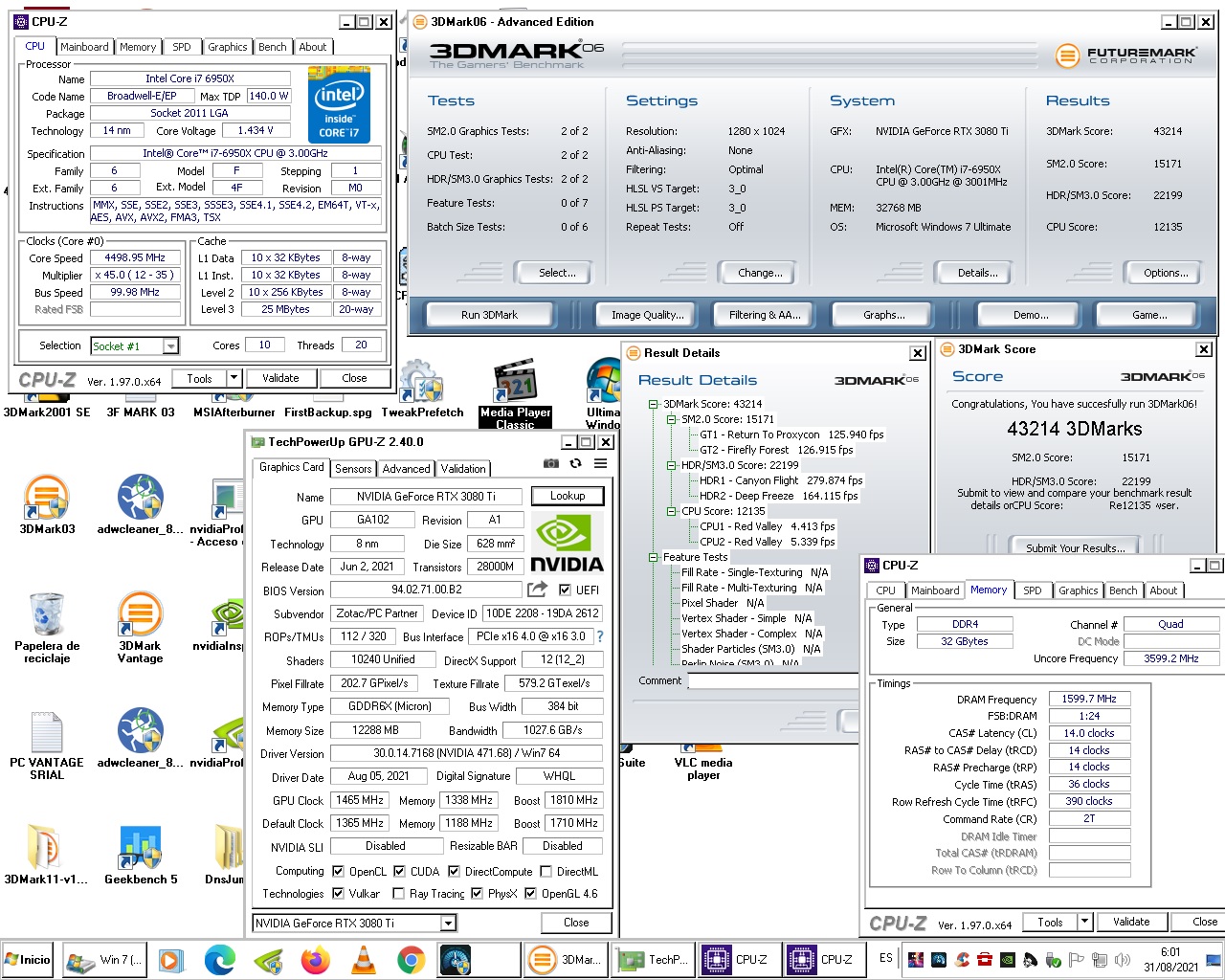This screenshot has width=1225, height=980.
Task: Launch Firefox from the taskbar
Action: pyautogui.click(x=316, y=959)
